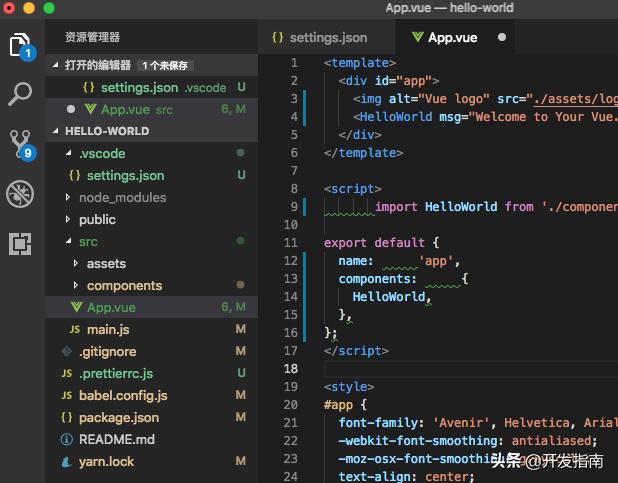Open App.vue in the src folder tree
618x483 pixels.
(x=152, y=307)
